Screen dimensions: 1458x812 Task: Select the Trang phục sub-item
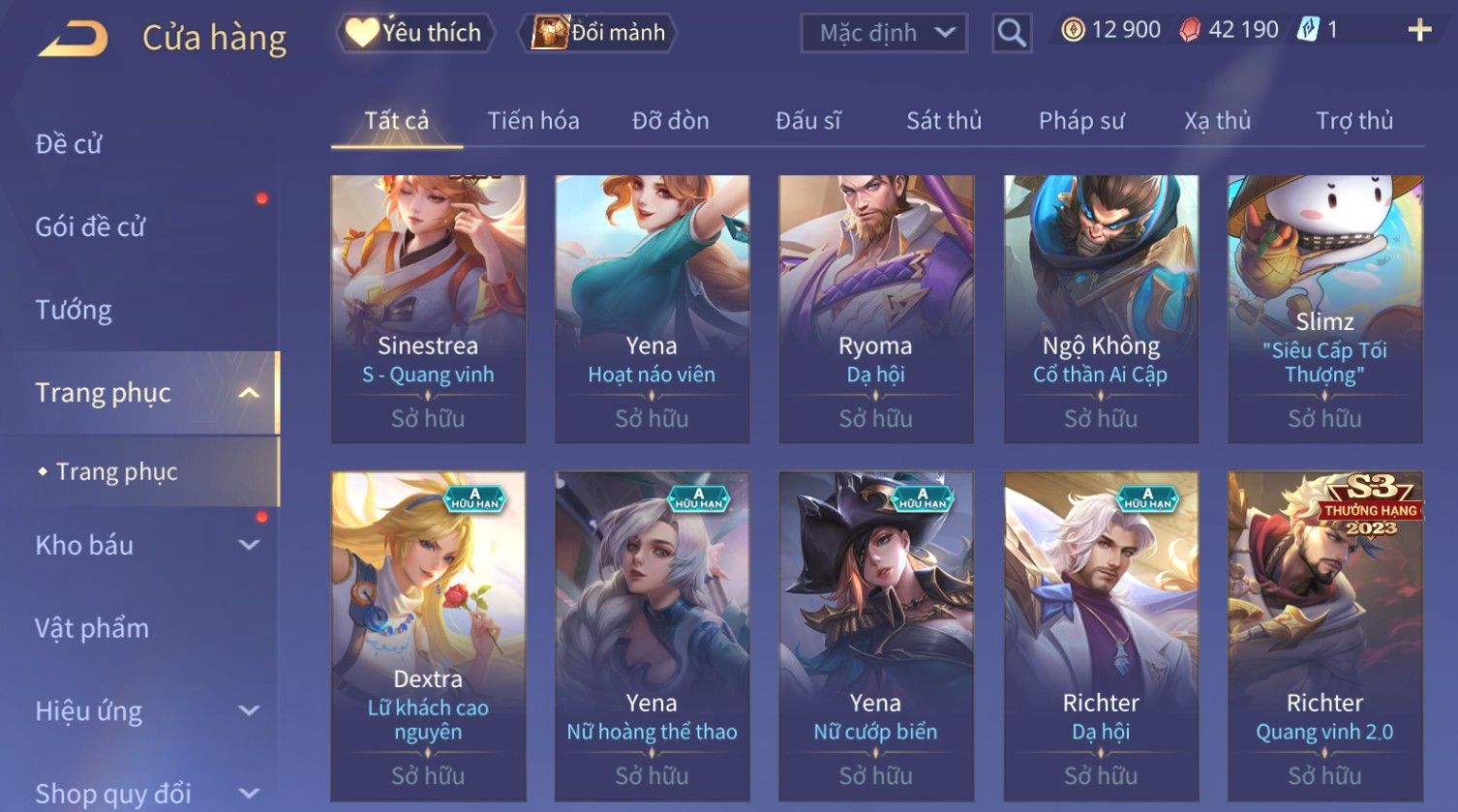[116, 471]
